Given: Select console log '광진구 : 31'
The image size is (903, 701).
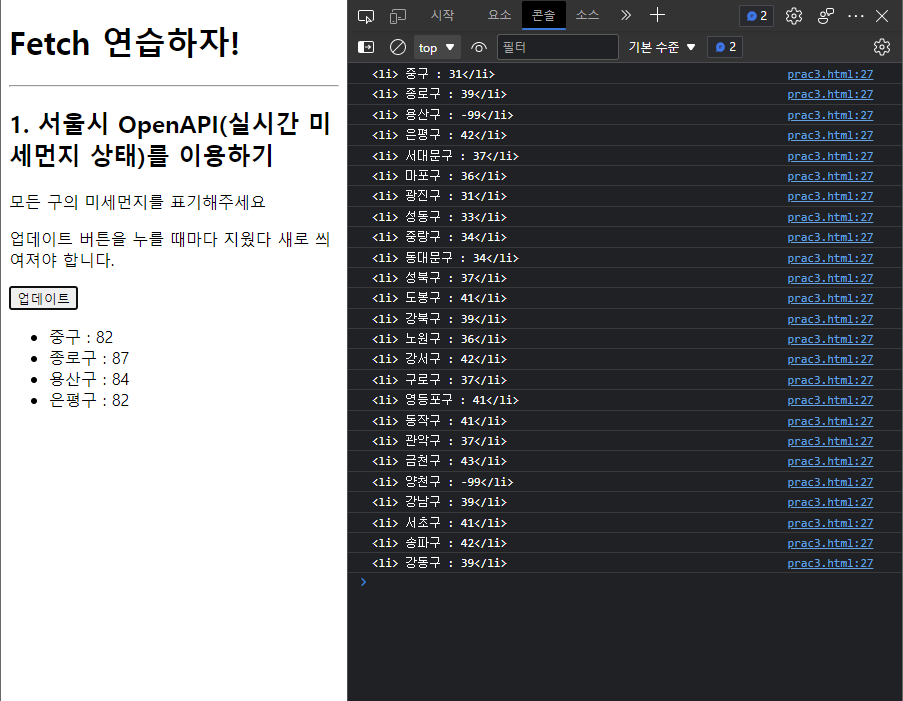Looking at the screenshot, I should point(439,196).
